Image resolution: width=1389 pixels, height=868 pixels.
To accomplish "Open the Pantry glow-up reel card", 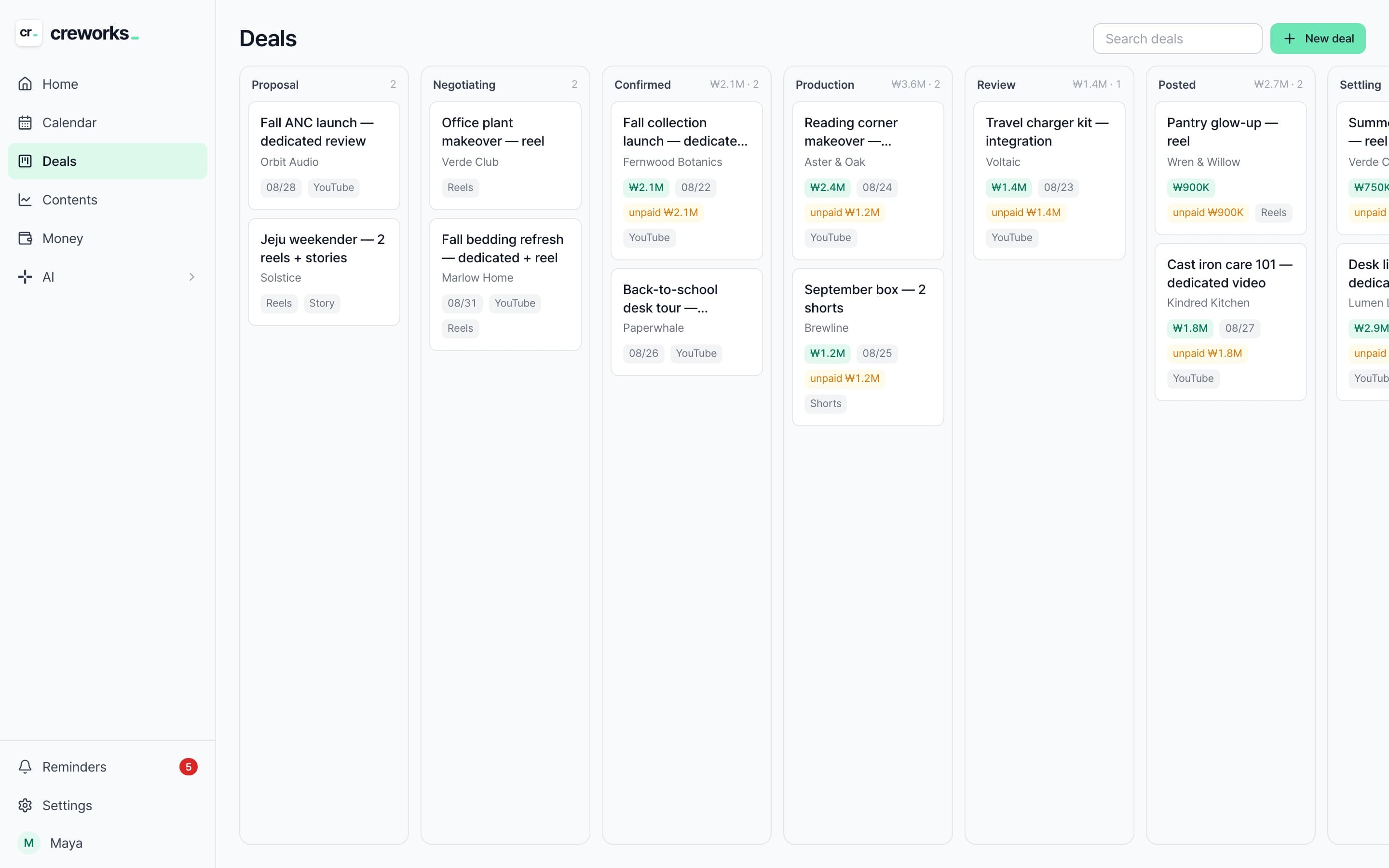I will click(1231, 168).
